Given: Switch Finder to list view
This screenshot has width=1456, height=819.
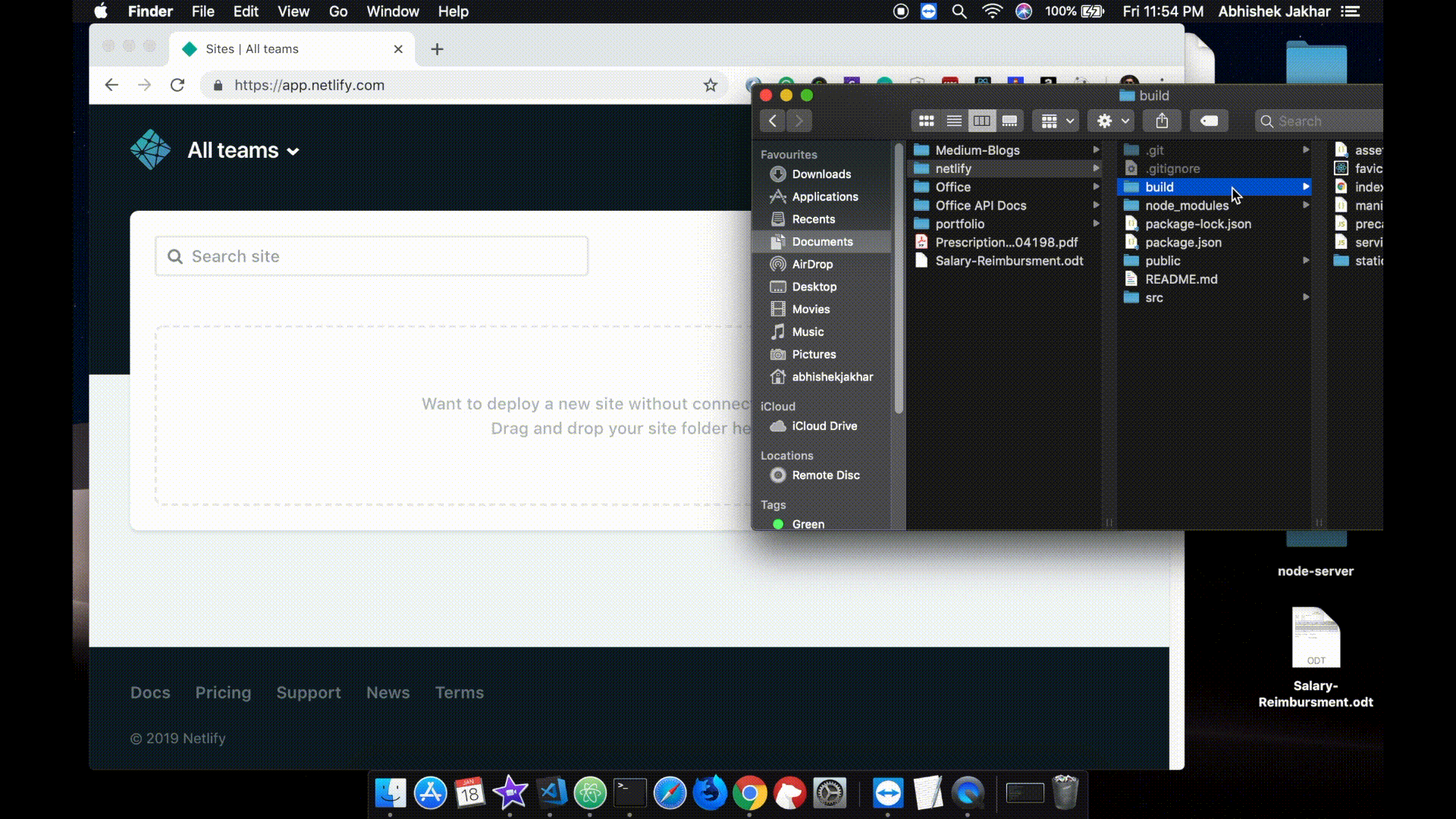Looking at the screenshot, I should (954, 121).
